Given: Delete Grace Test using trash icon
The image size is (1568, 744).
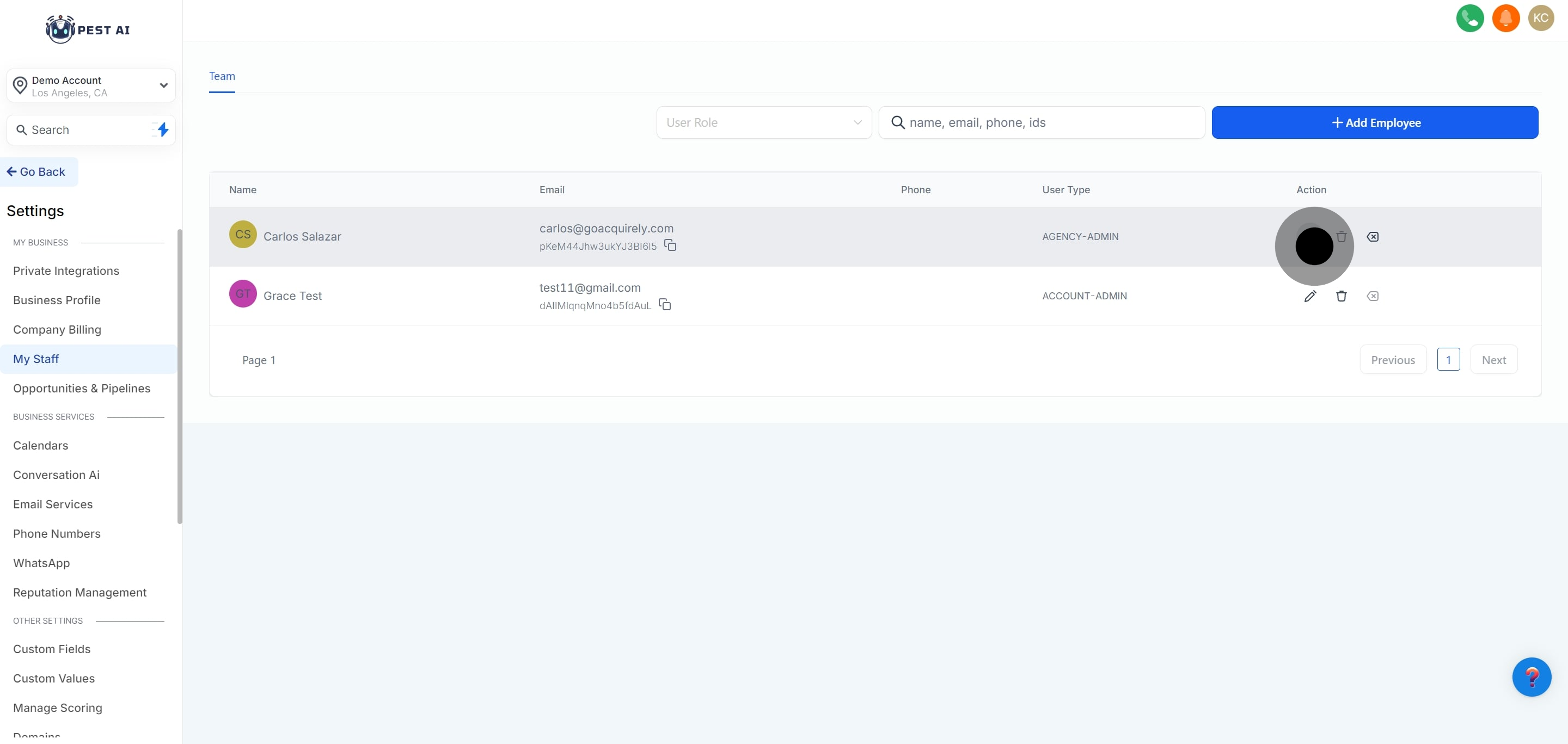Looking at the screenshot, I should point(1341,296).
